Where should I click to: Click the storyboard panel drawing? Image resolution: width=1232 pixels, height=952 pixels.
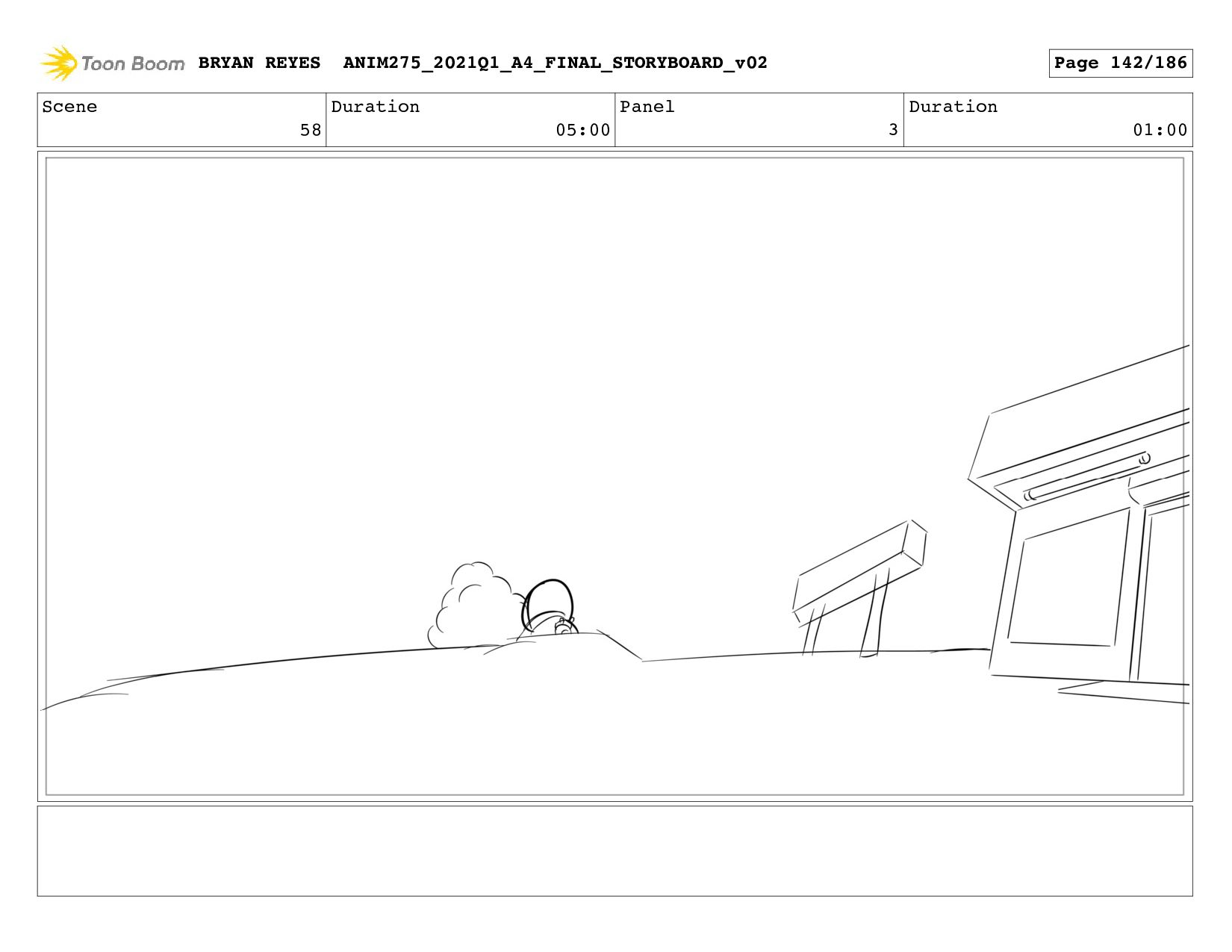615,476
